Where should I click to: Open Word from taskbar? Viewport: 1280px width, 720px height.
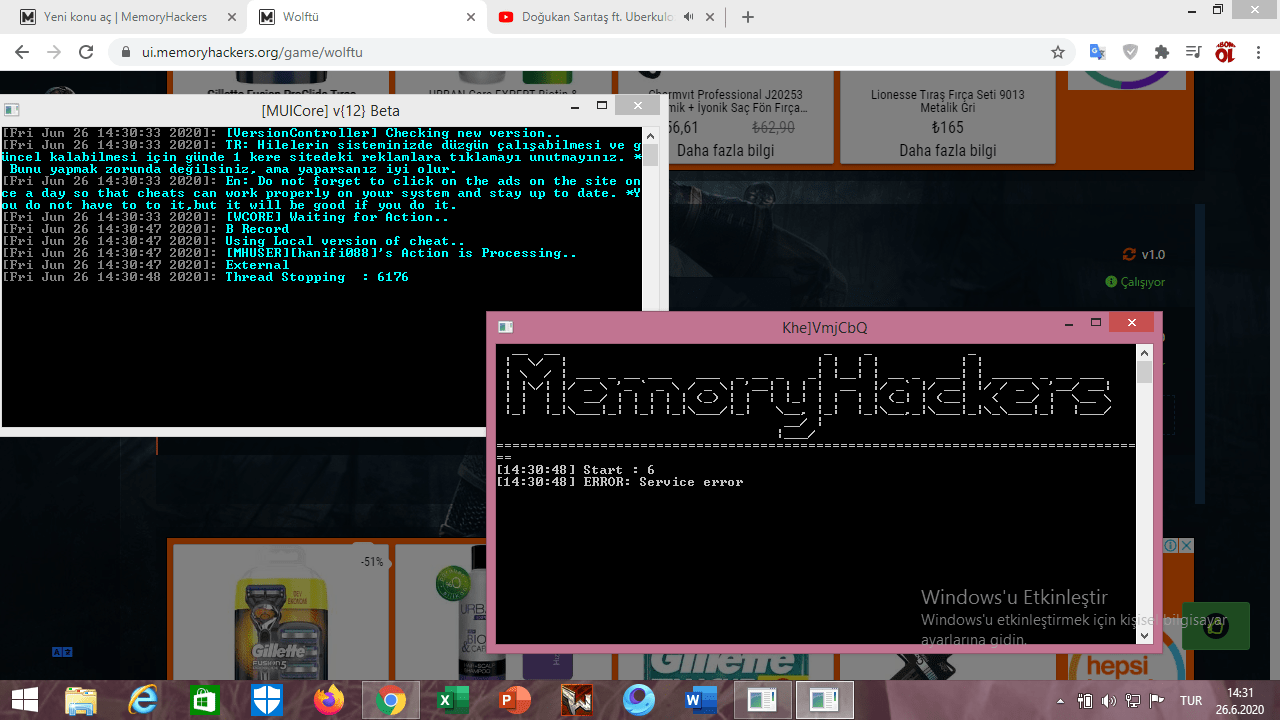(701, 700)
